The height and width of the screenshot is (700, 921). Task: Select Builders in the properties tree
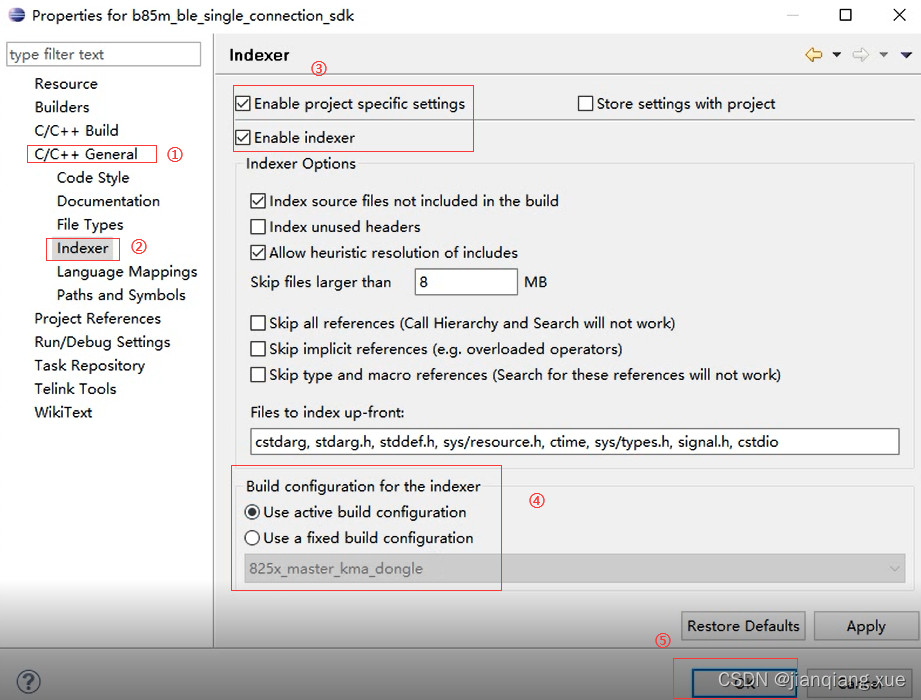point(62,107)
